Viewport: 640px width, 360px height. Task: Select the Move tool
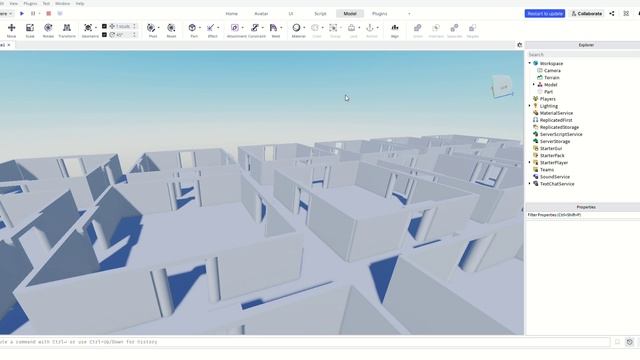pos(11,28)
